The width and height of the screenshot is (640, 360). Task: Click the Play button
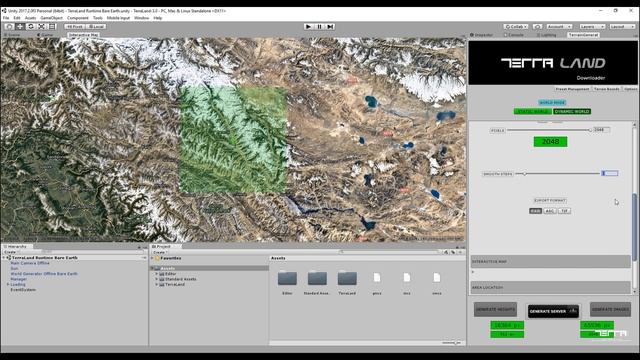coord(309,27)
